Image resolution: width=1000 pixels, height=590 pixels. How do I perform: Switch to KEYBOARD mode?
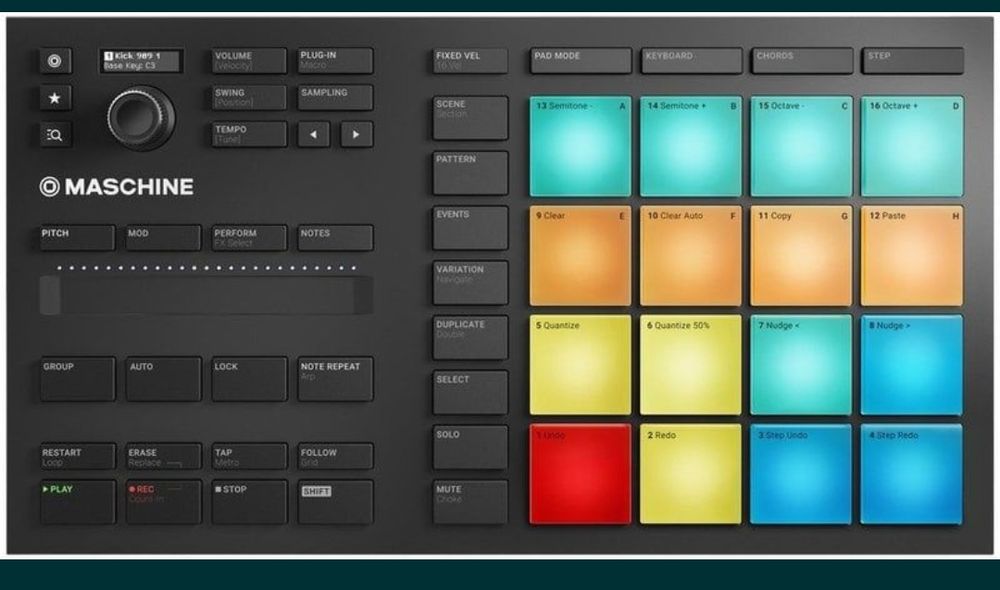(691, 61)
